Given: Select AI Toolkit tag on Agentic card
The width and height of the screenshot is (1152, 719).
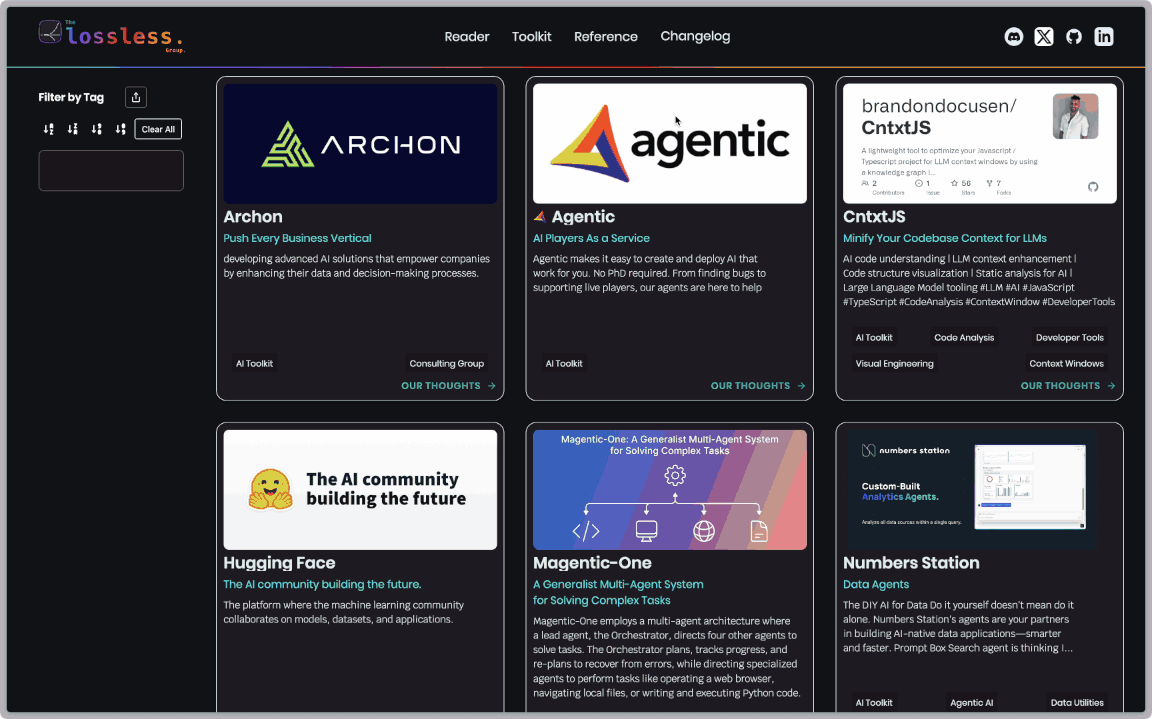Looking at the screenshot, I should [564, 364].
